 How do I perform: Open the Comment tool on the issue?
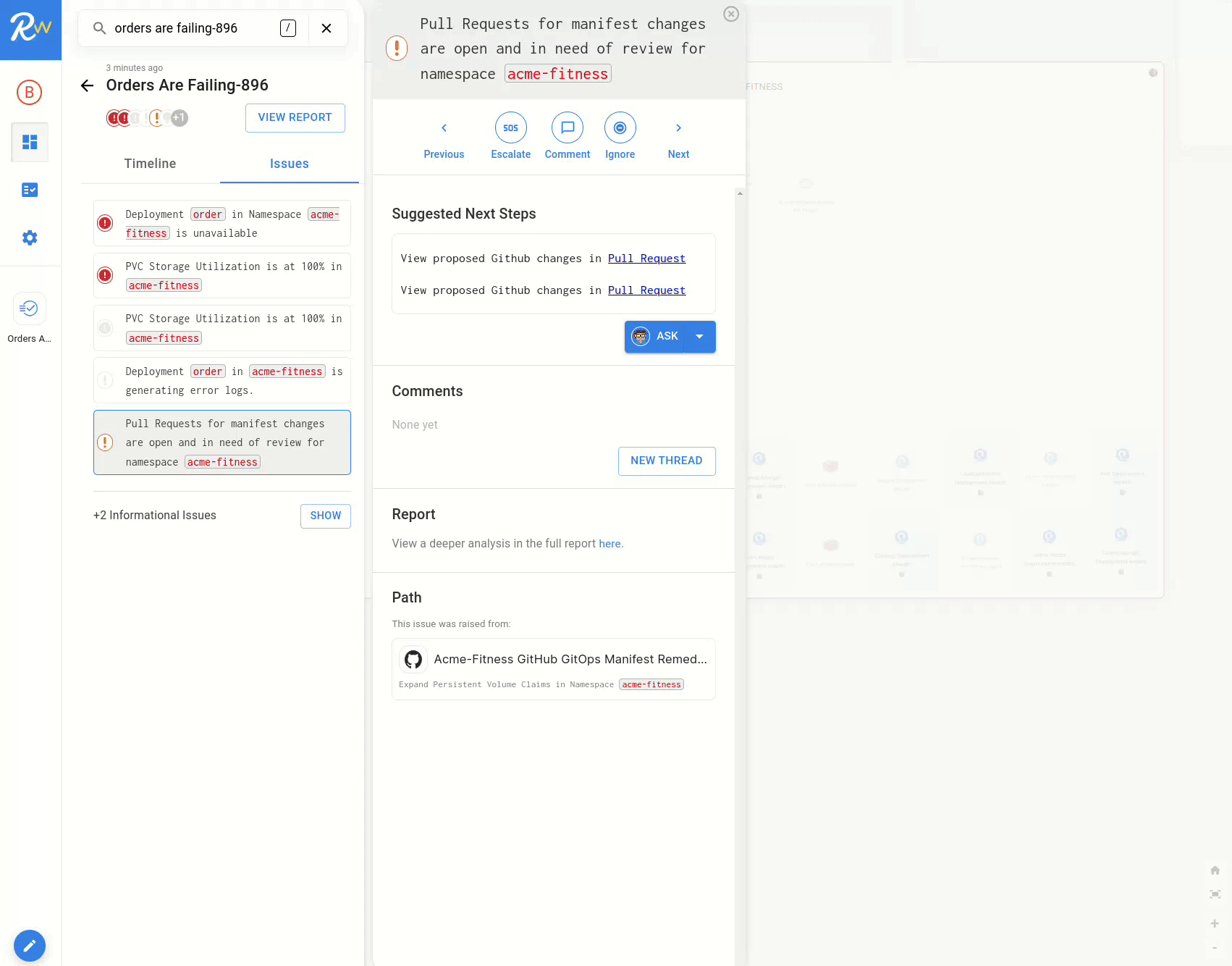(x=568, y=127)
